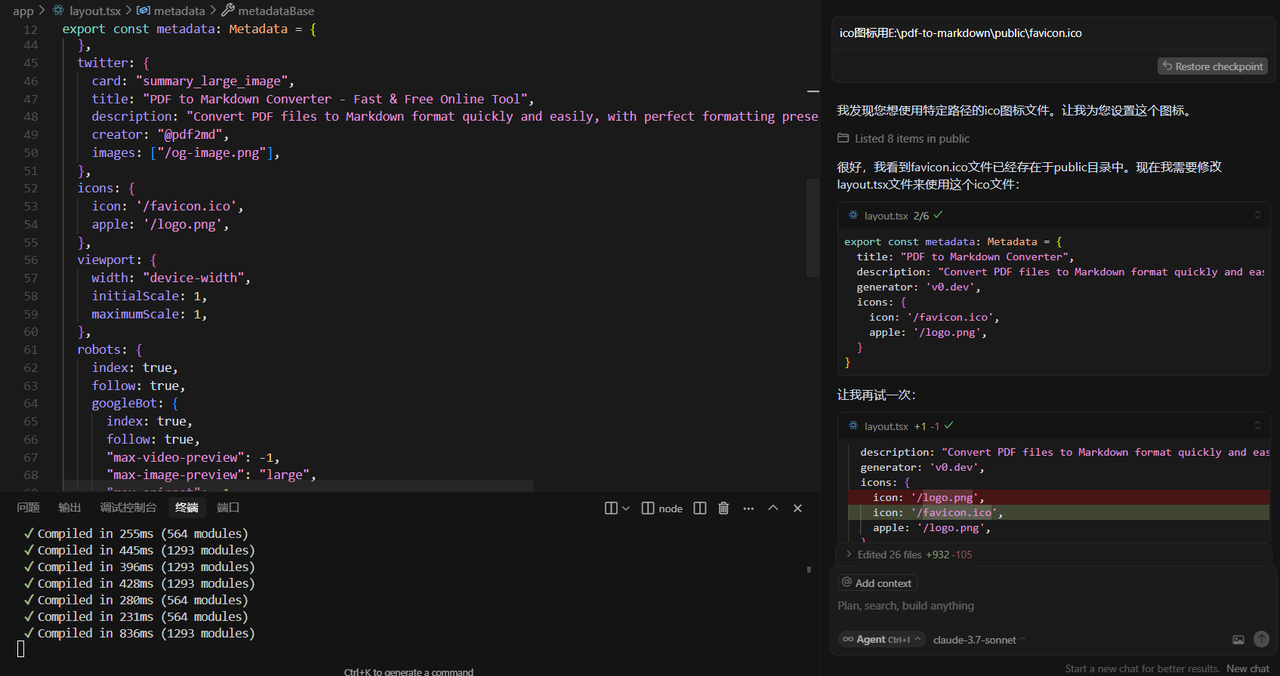Click the folder icon beside Listed 8 items
The height and width of the screenshot is (676, 1280).
[844, 139]
